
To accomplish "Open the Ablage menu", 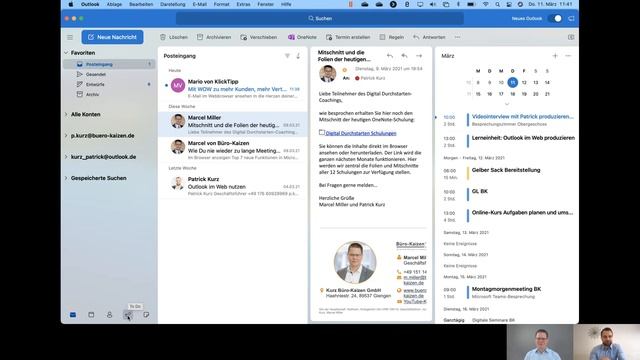I will coord(114,4).
